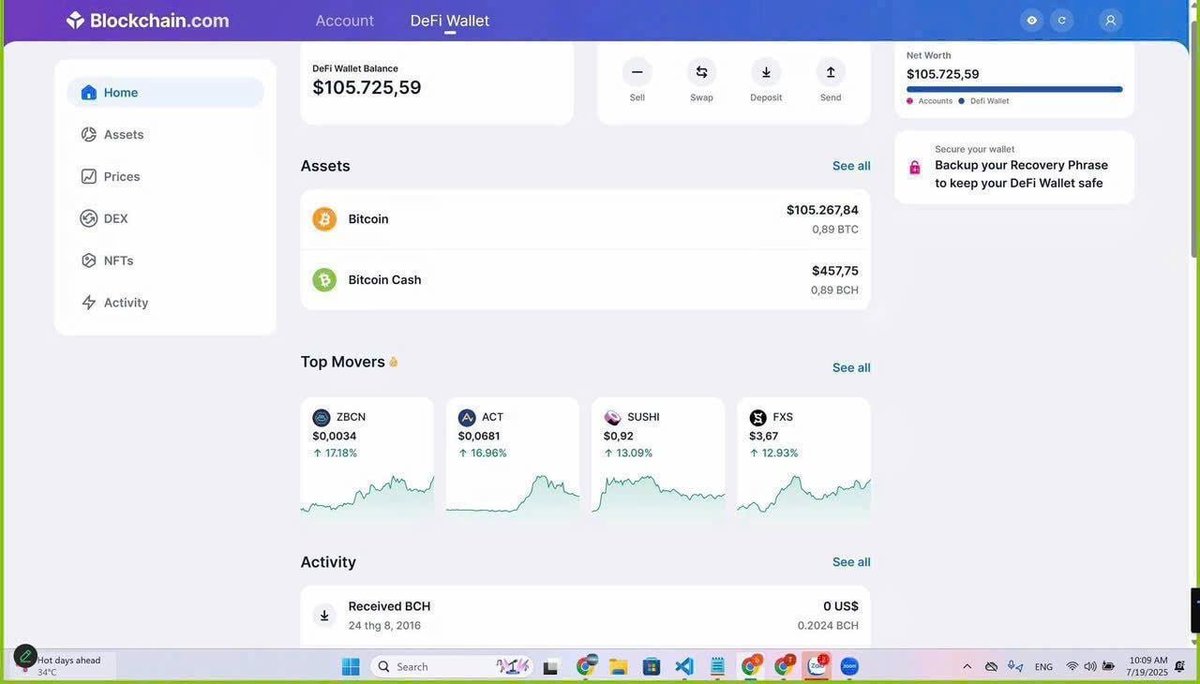Click the Bitcoin coin icon

[x=325, y=219]
